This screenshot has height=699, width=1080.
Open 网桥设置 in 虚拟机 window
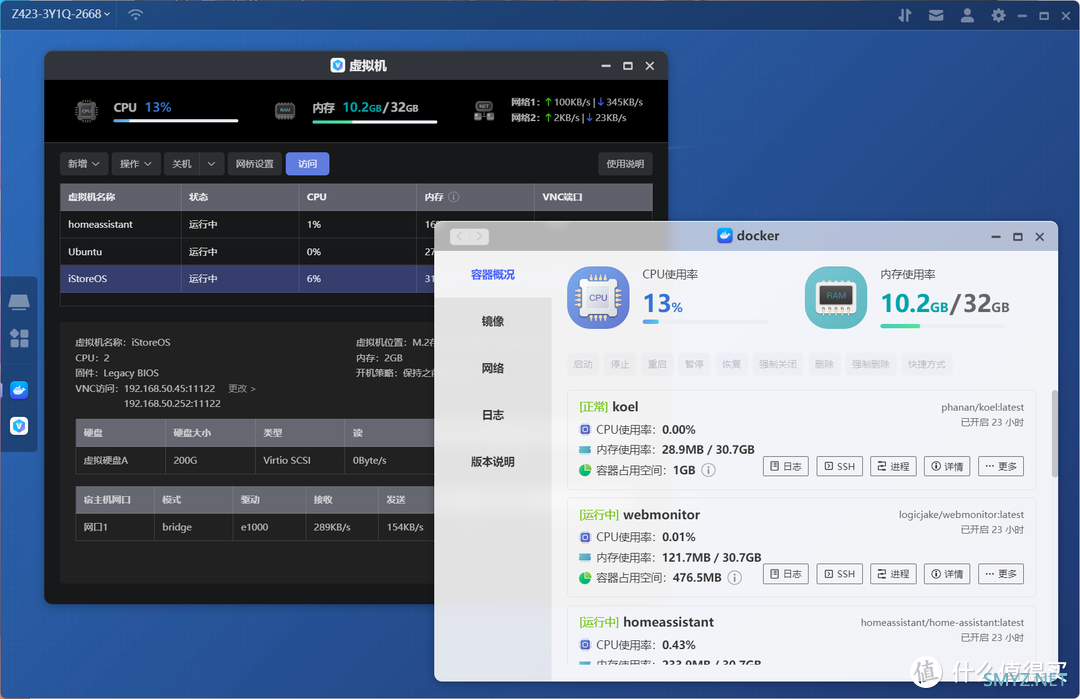click(x=255, y=164)
